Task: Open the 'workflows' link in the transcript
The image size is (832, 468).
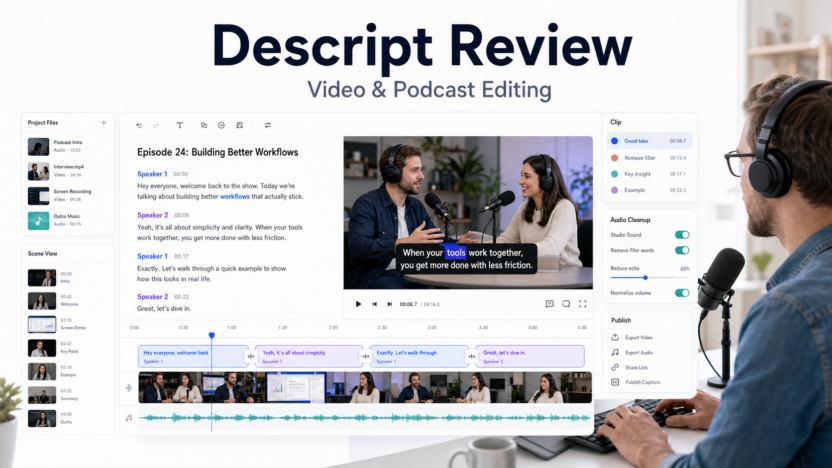Action: tap(235, 196)
